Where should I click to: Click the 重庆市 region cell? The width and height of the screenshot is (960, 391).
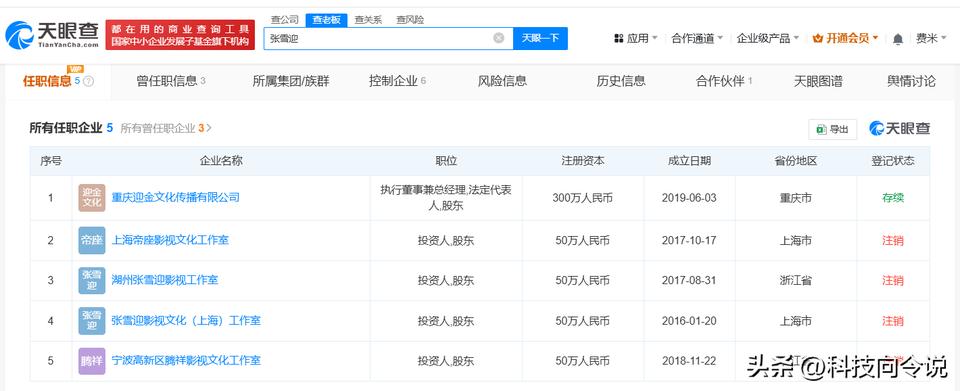tap(795, 198)
